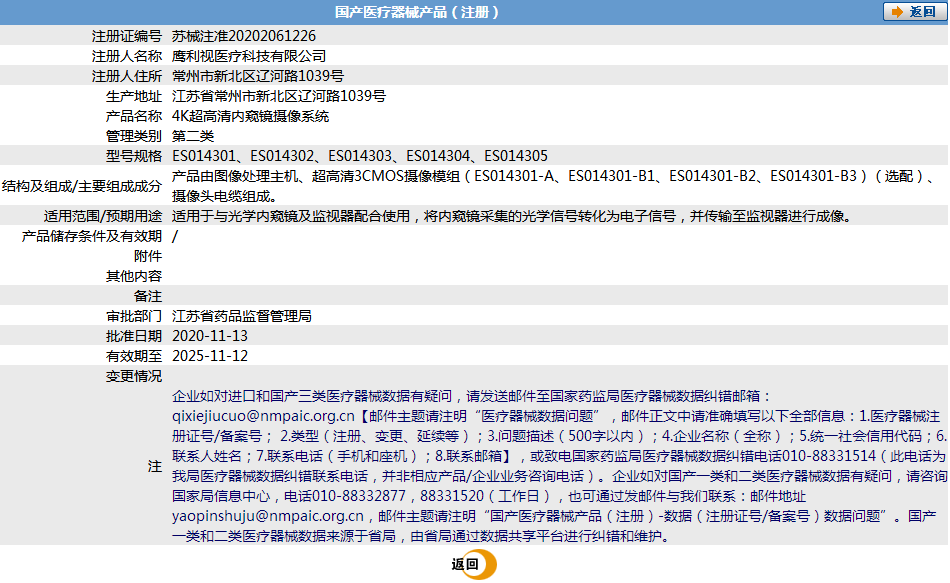Image resolution: width=950 pixels, height=583 pixels.
Task: Select expiry date 2025-11-12
Action: point(210,356)
